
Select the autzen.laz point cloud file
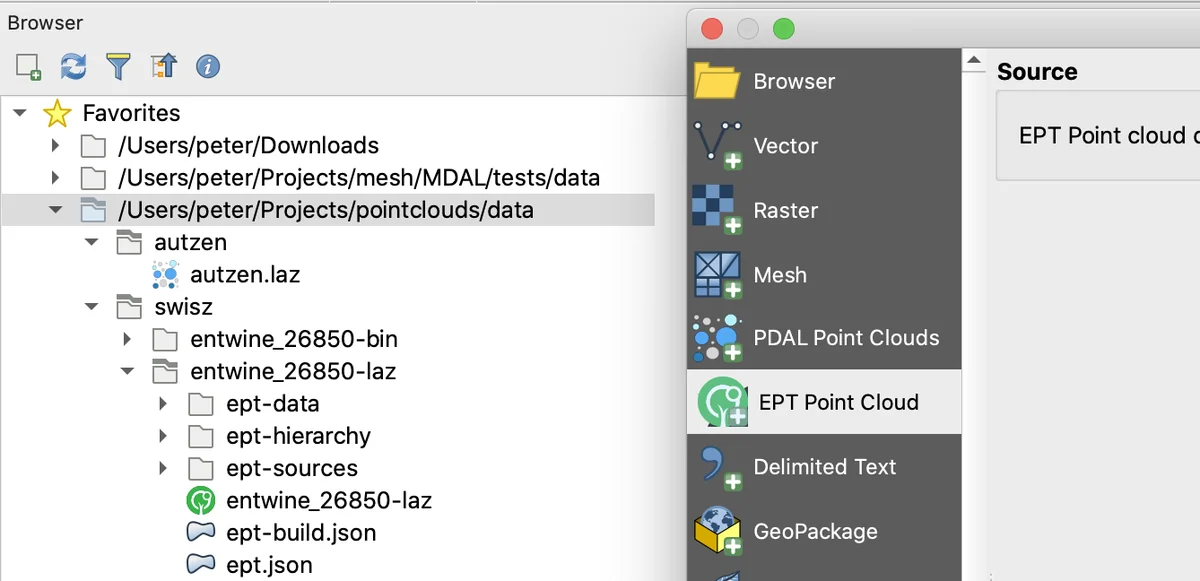click(244, 274)
